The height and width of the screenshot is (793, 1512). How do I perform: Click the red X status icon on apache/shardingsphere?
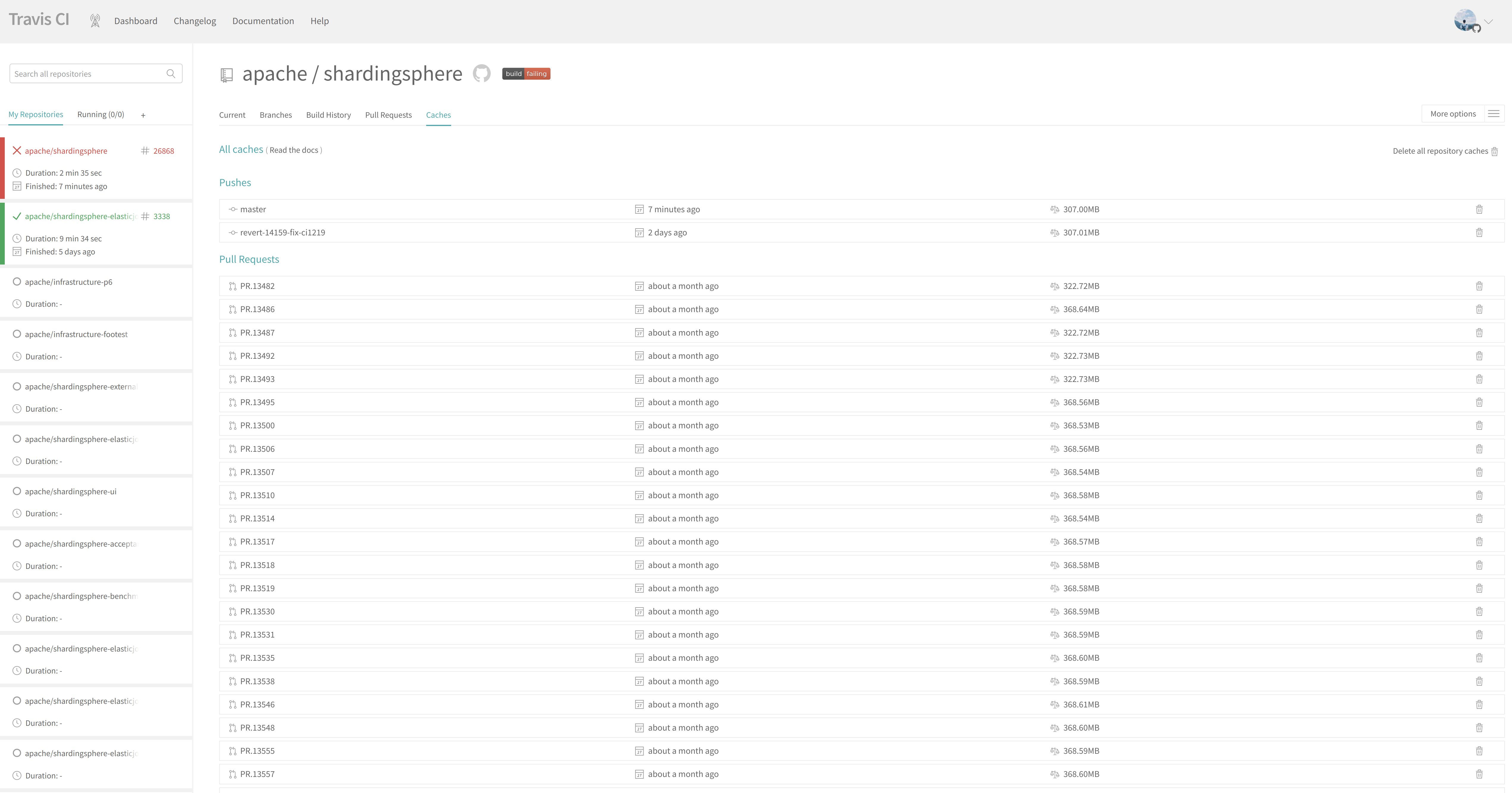pos(17,150)
